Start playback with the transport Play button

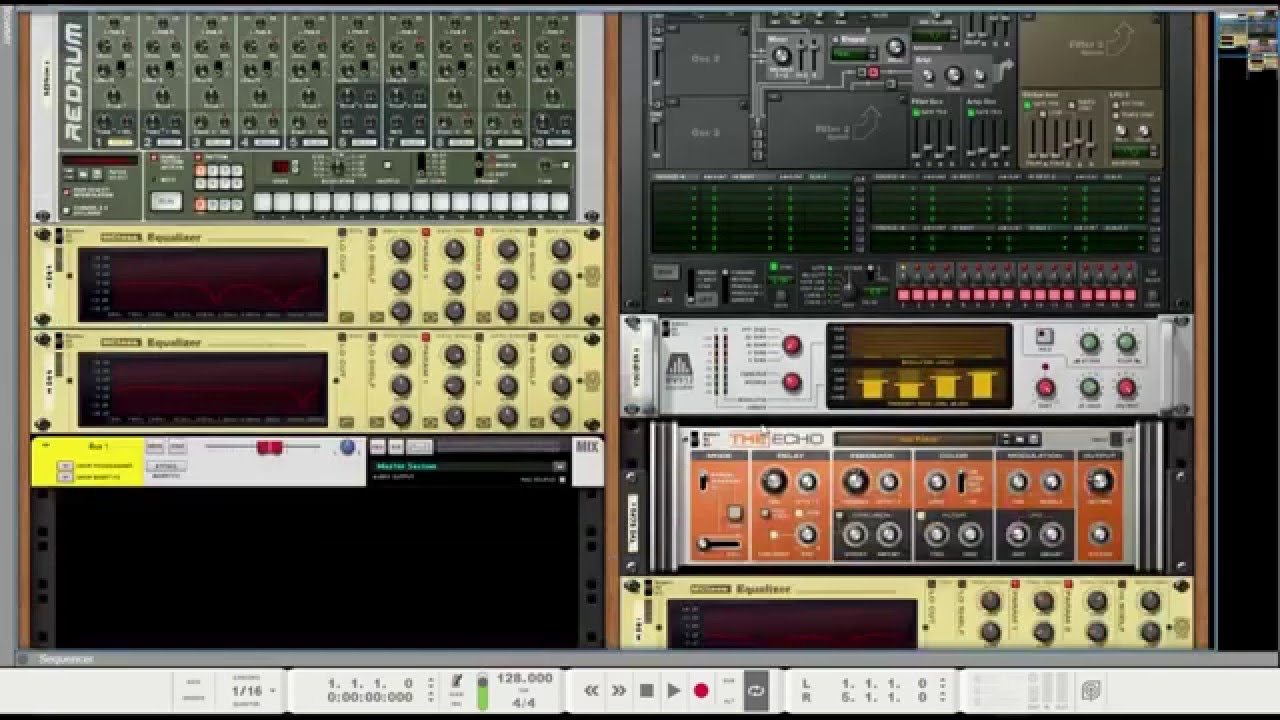tap(673, 690)
